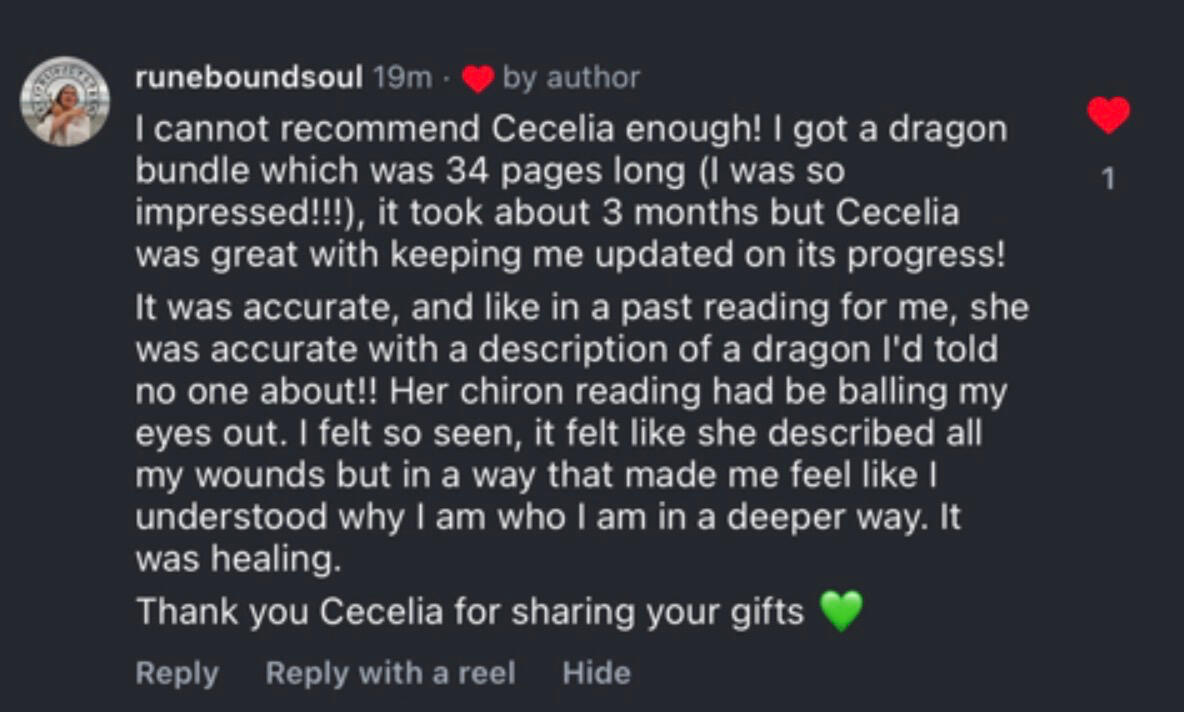Open the runeboundsoul username link

point(248,78)
